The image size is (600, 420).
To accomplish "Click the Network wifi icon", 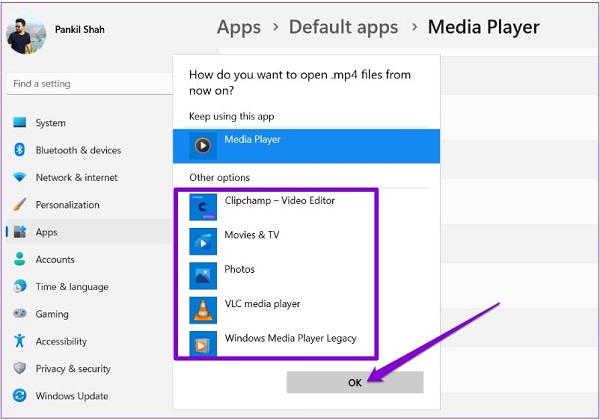I will (x=20, y=177).
